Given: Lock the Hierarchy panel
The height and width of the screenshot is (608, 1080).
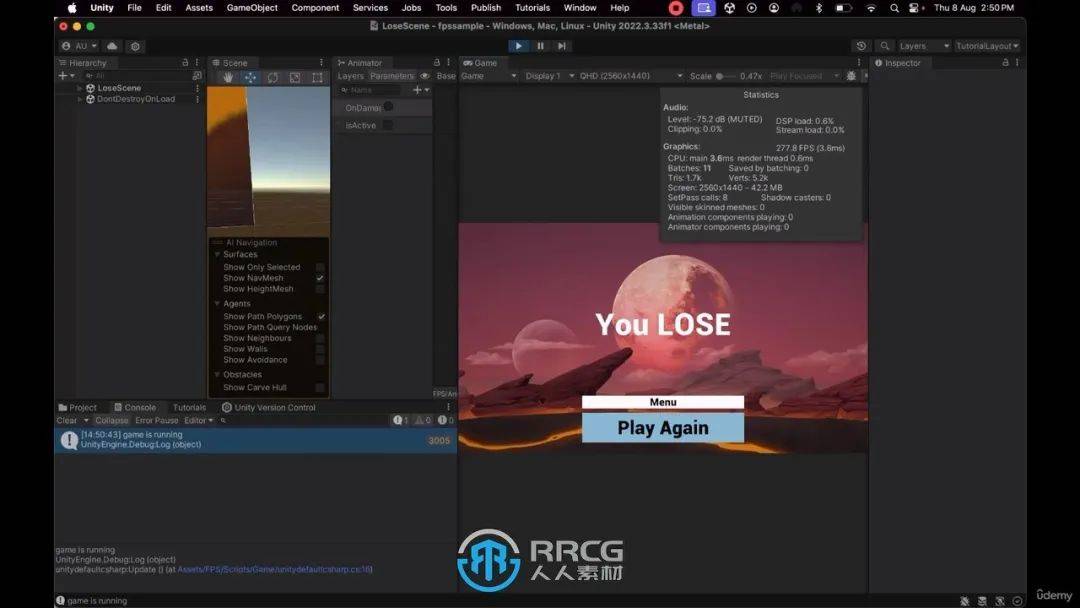Looking at the screenshot, I should (185, 63).
